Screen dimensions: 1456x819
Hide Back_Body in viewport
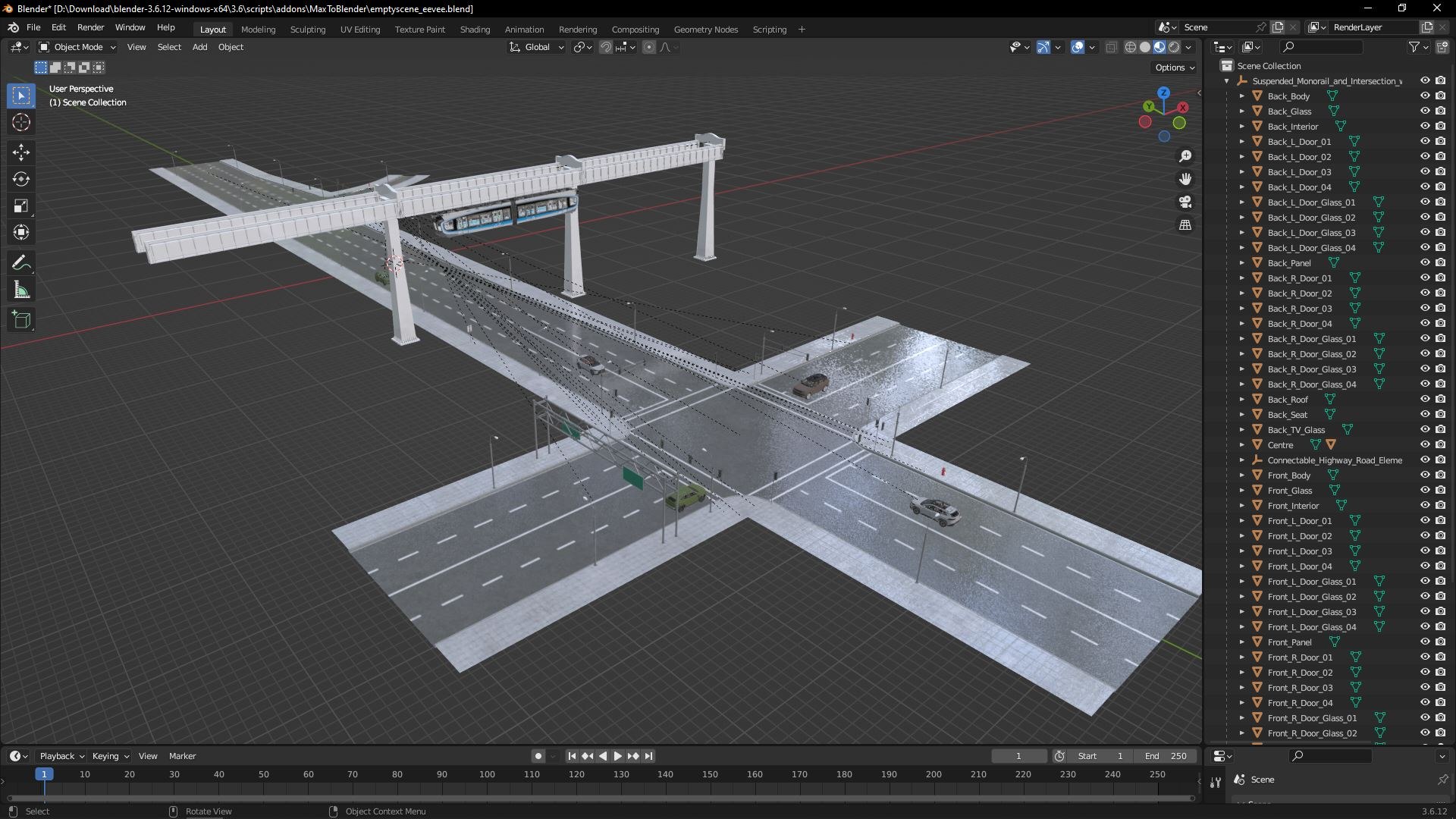1425,96
